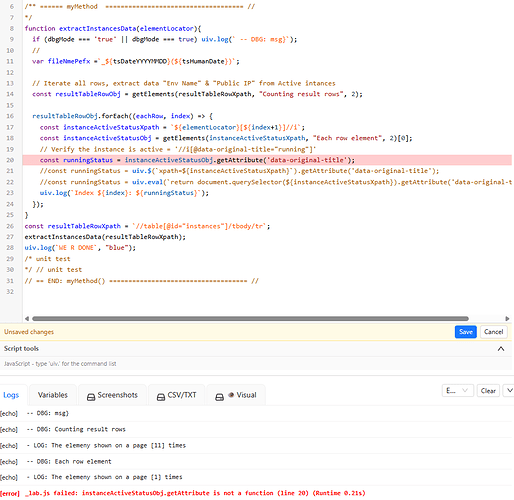514x500 pixels.
Task: Click highlighted line 20 in editor
Action: [267, 160]
